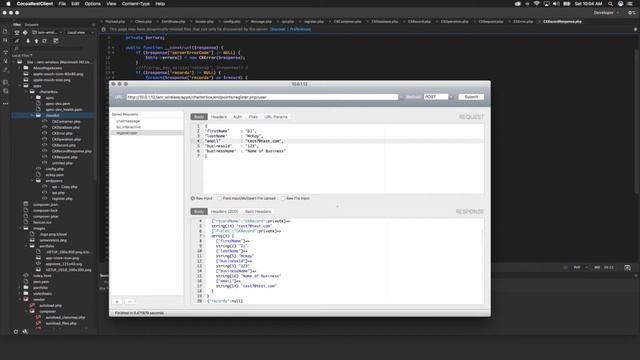Click the expand Files panel icon

(56, 41)
